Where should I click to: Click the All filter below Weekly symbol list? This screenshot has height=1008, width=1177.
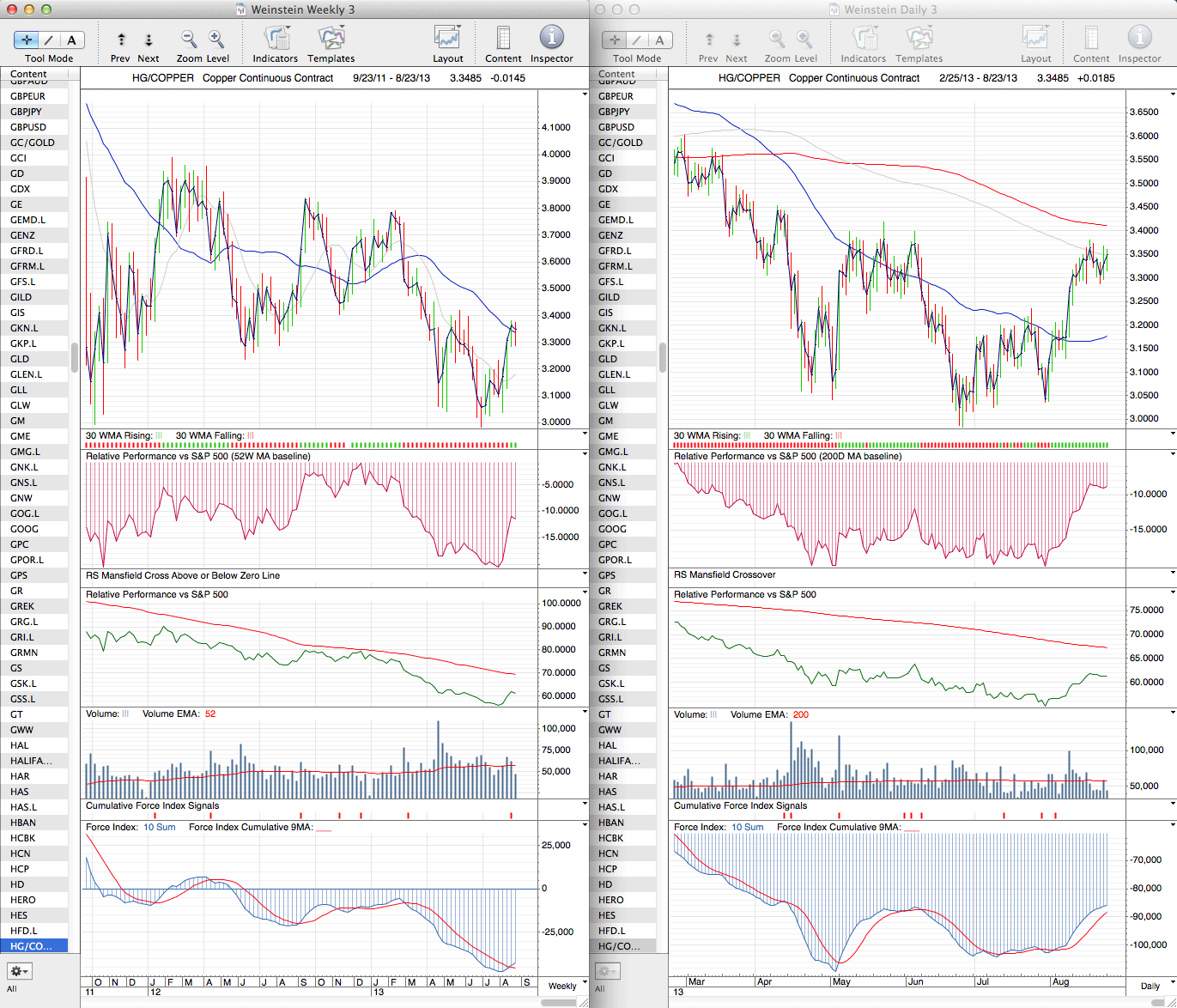(12, 989)
